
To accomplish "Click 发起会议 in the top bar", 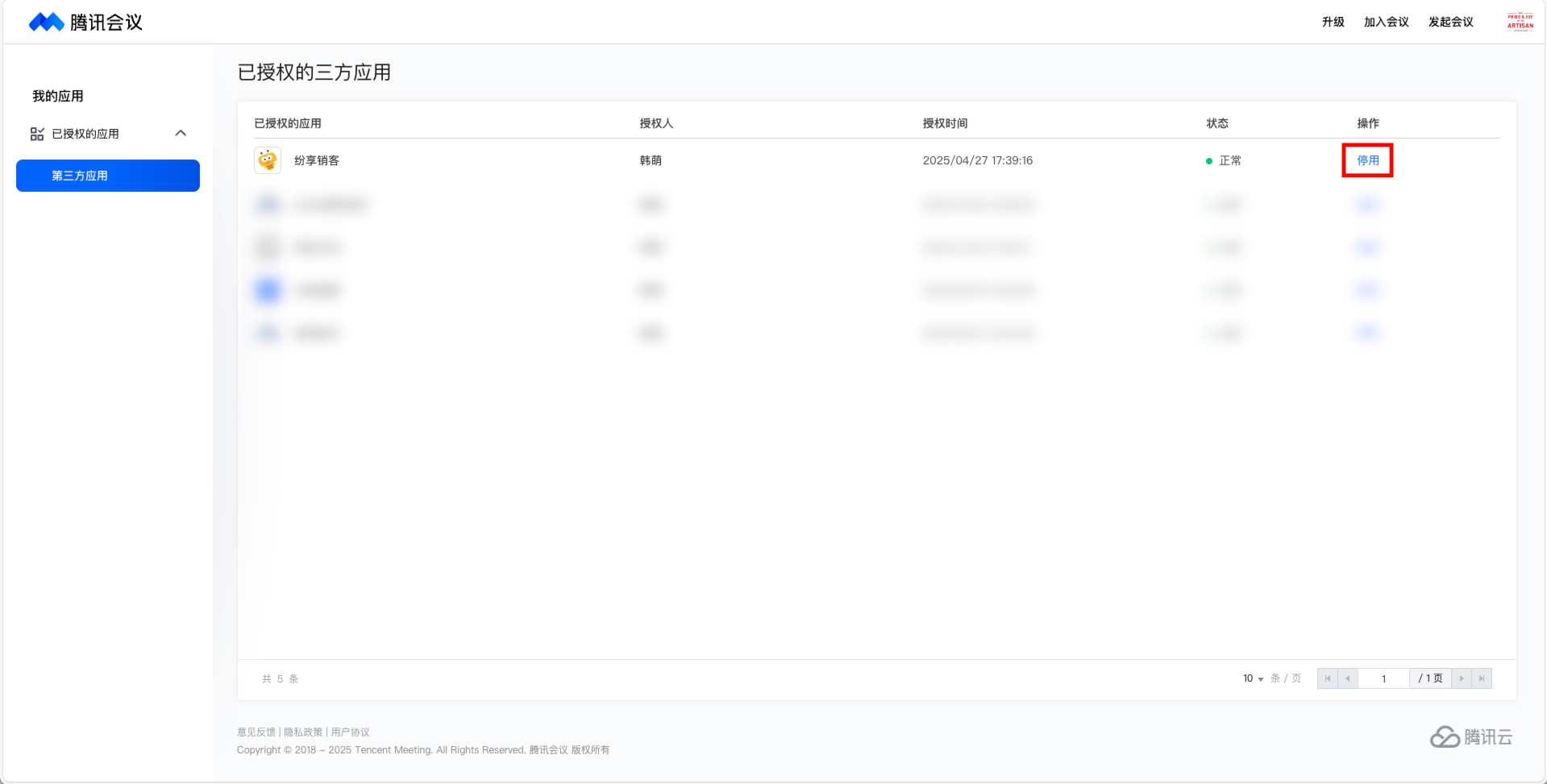I will click(1450, 22).
